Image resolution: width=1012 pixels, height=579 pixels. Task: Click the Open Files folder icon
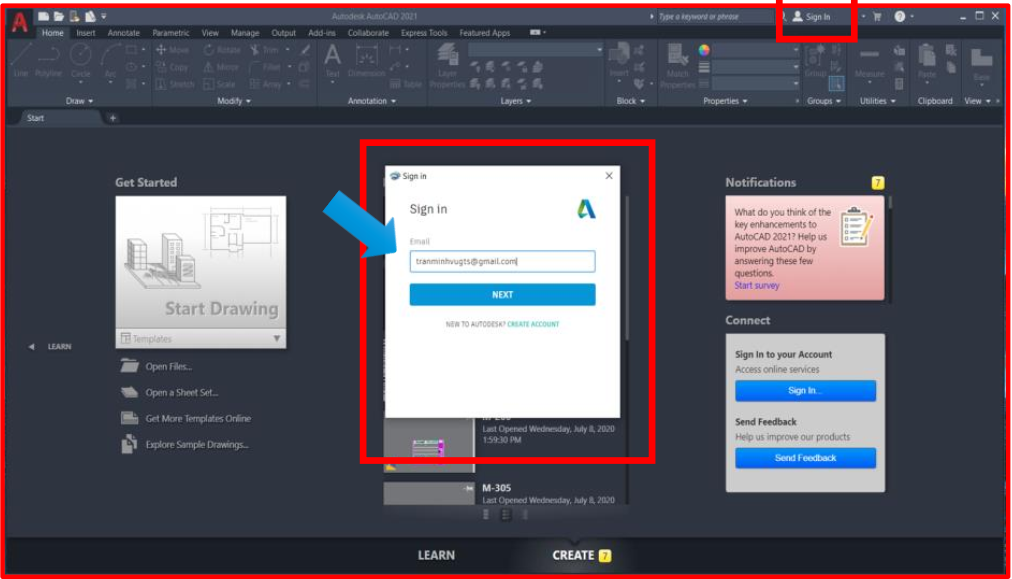129,366
